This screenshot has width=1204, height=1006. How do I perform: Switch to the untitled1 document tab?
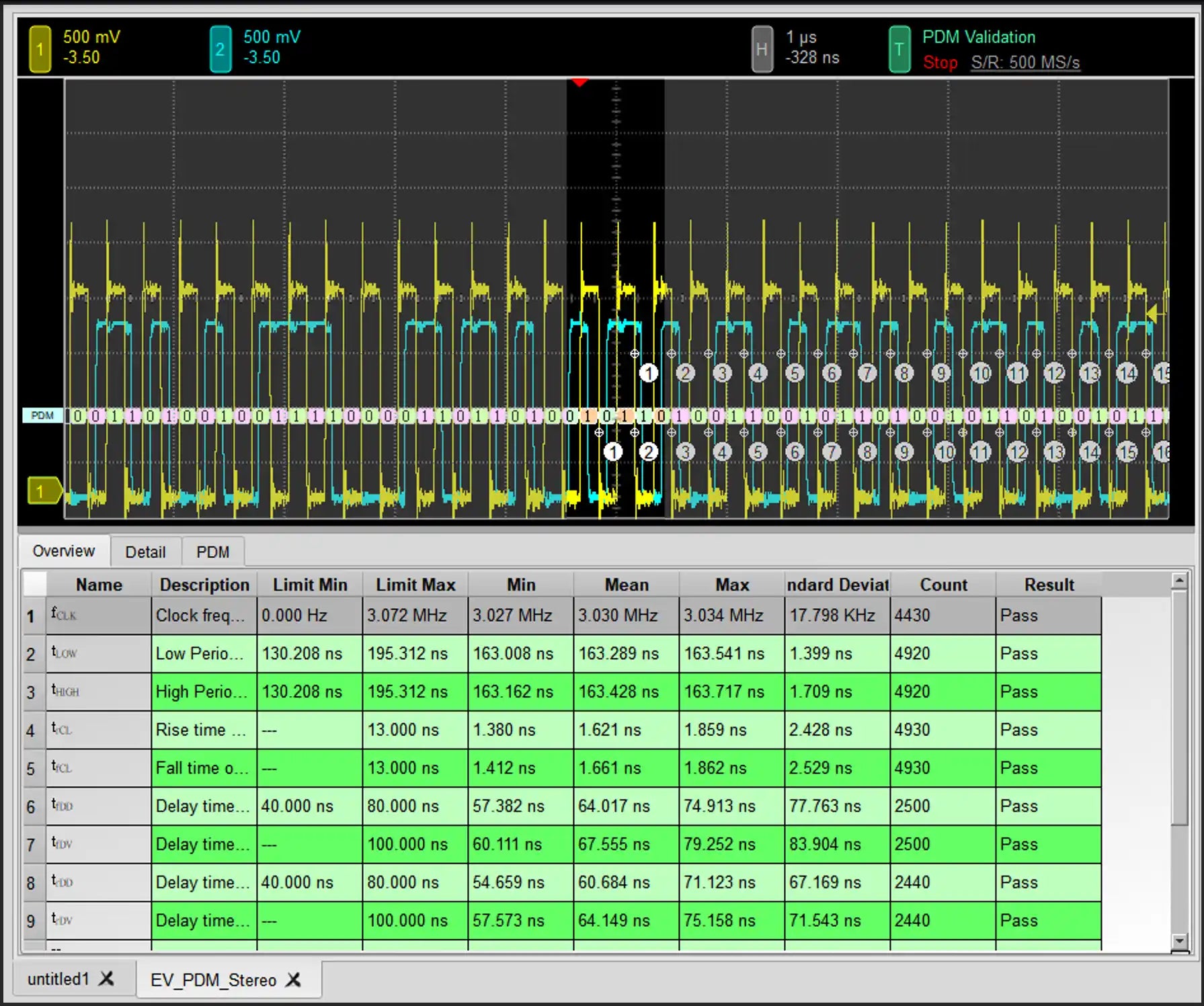click(58, 978)
